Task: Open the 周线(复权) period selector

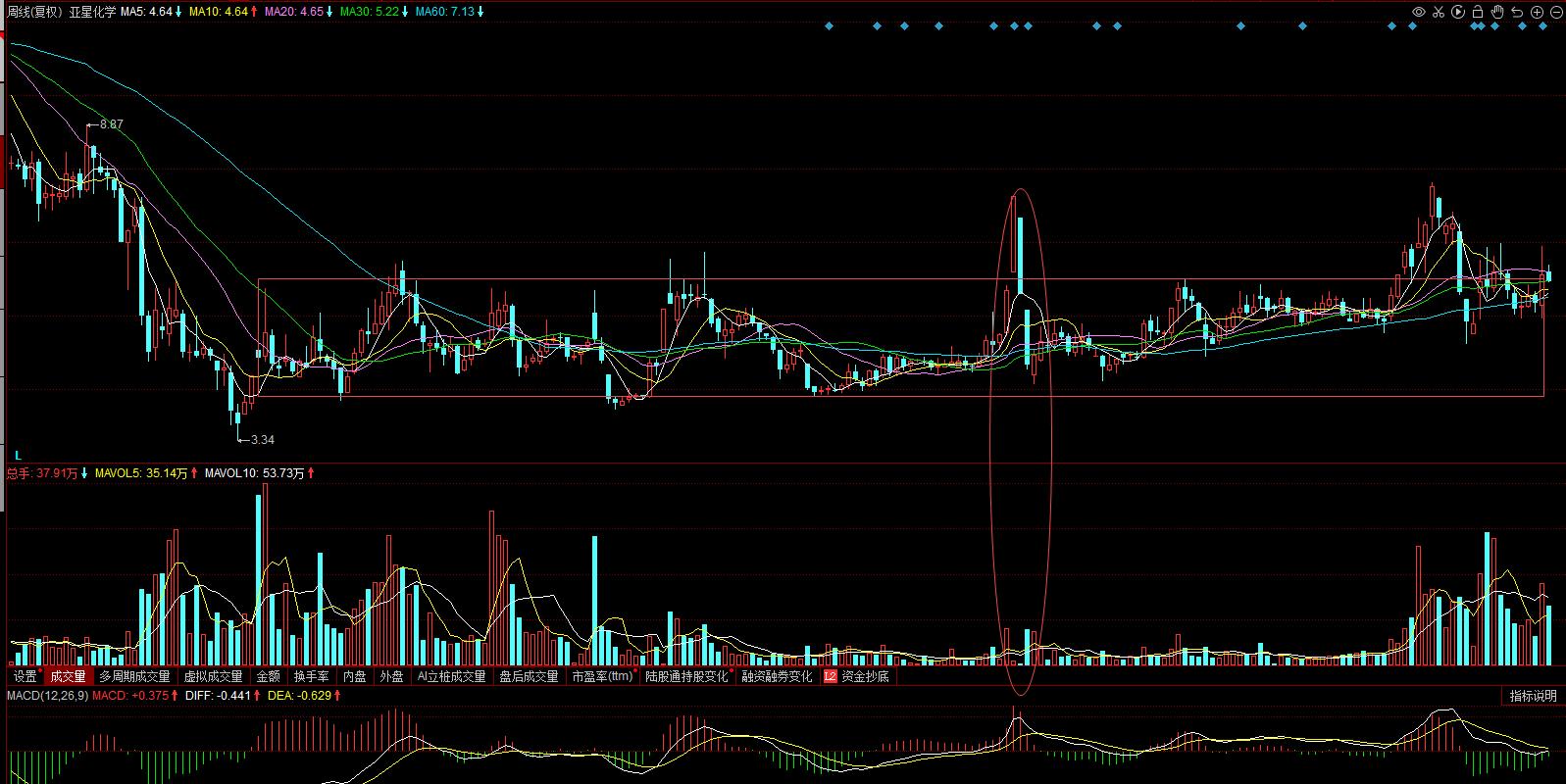Action: [34, 12]
